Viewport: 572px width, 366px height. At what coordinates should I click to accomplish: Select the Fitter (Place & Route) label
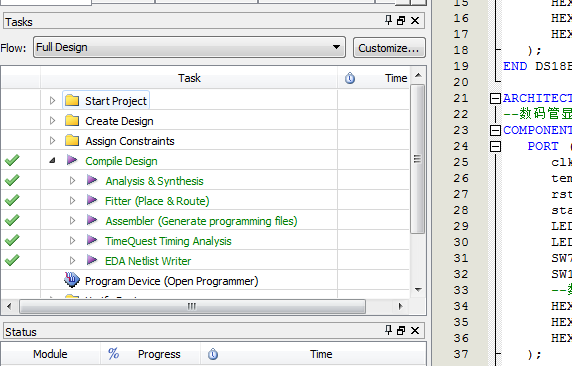(157, 201)
